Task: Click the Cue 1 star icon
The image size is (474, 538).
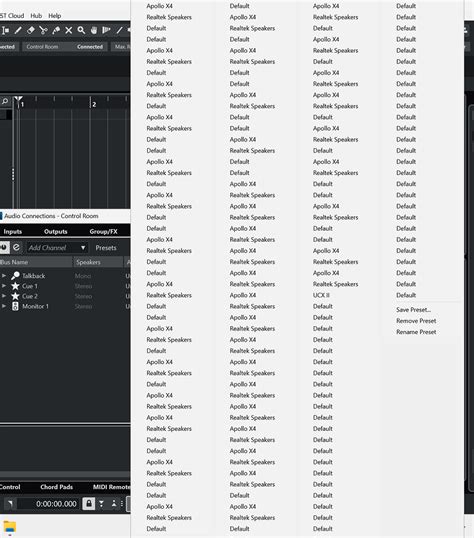Action: (x=15, y=286)
